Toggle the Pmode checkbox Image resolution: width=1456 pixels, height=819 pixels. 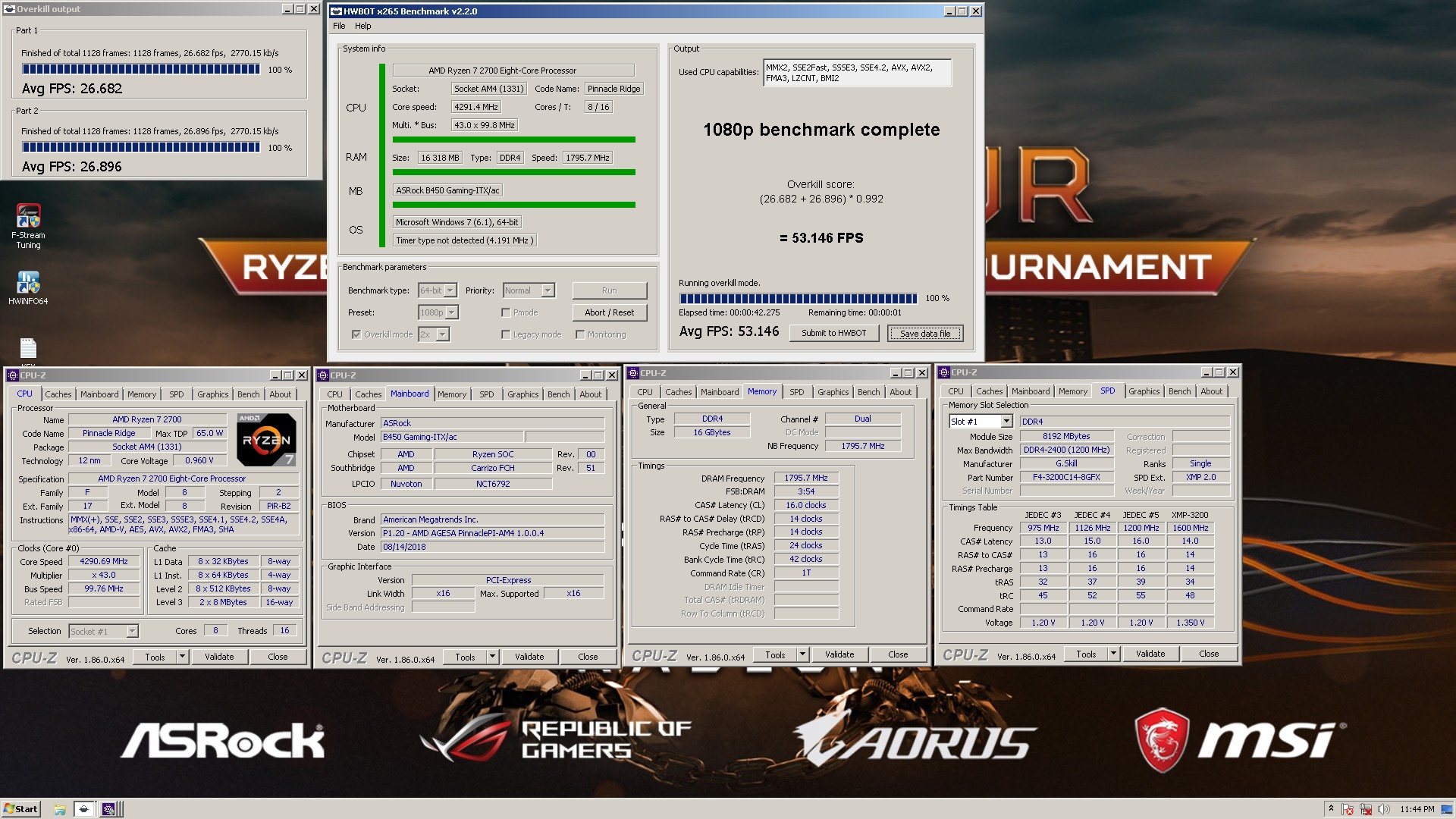[x=506, y=312]
